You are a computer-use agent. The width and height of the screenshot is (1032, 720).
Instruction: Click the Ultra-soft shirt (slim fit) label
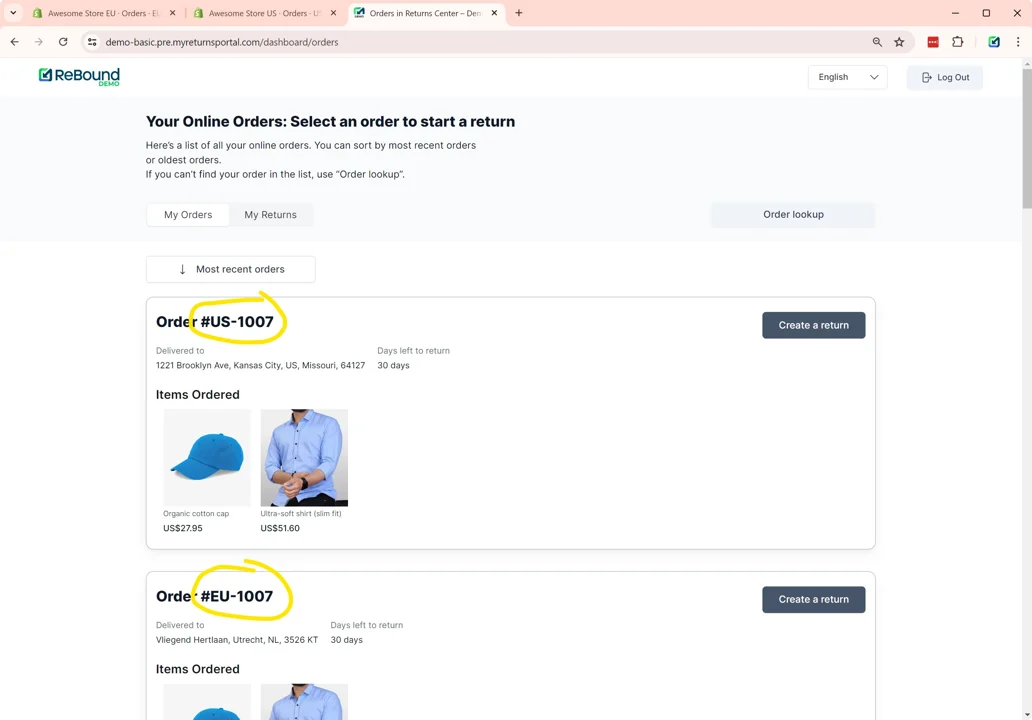(301, 513)
